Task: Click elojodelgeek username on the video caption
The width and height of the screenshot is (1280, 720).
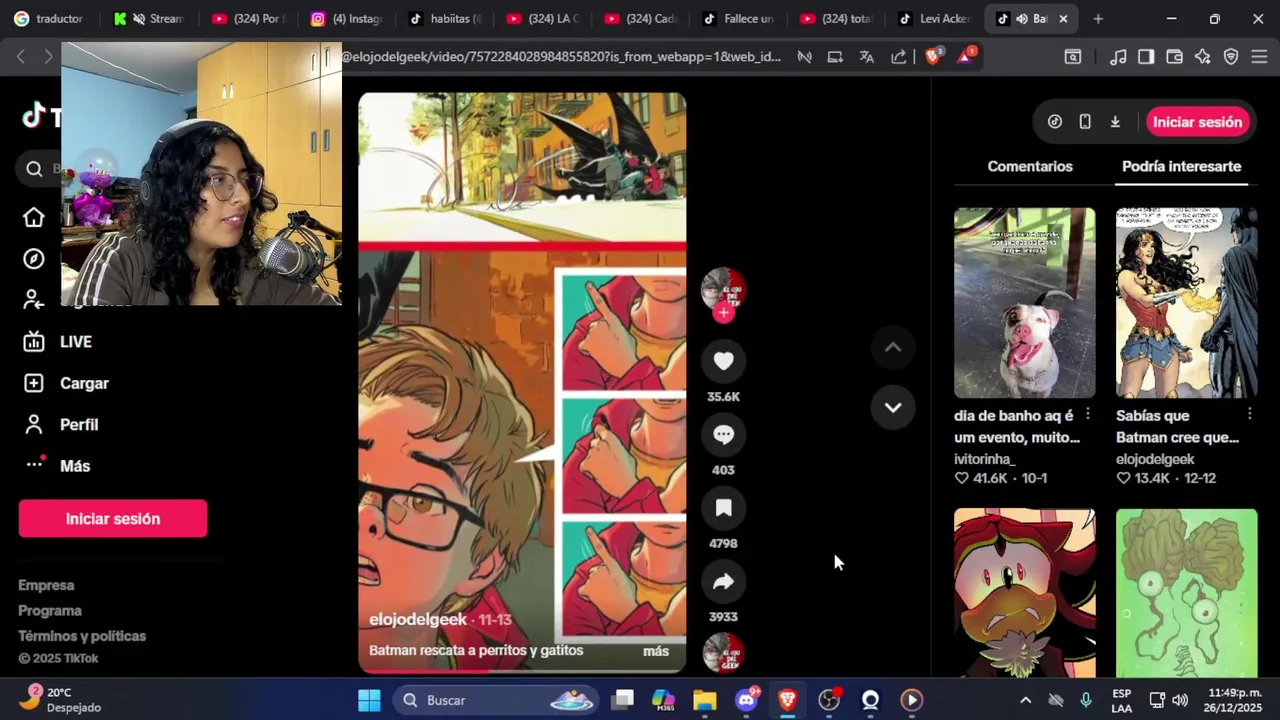Action: point(418,620)
